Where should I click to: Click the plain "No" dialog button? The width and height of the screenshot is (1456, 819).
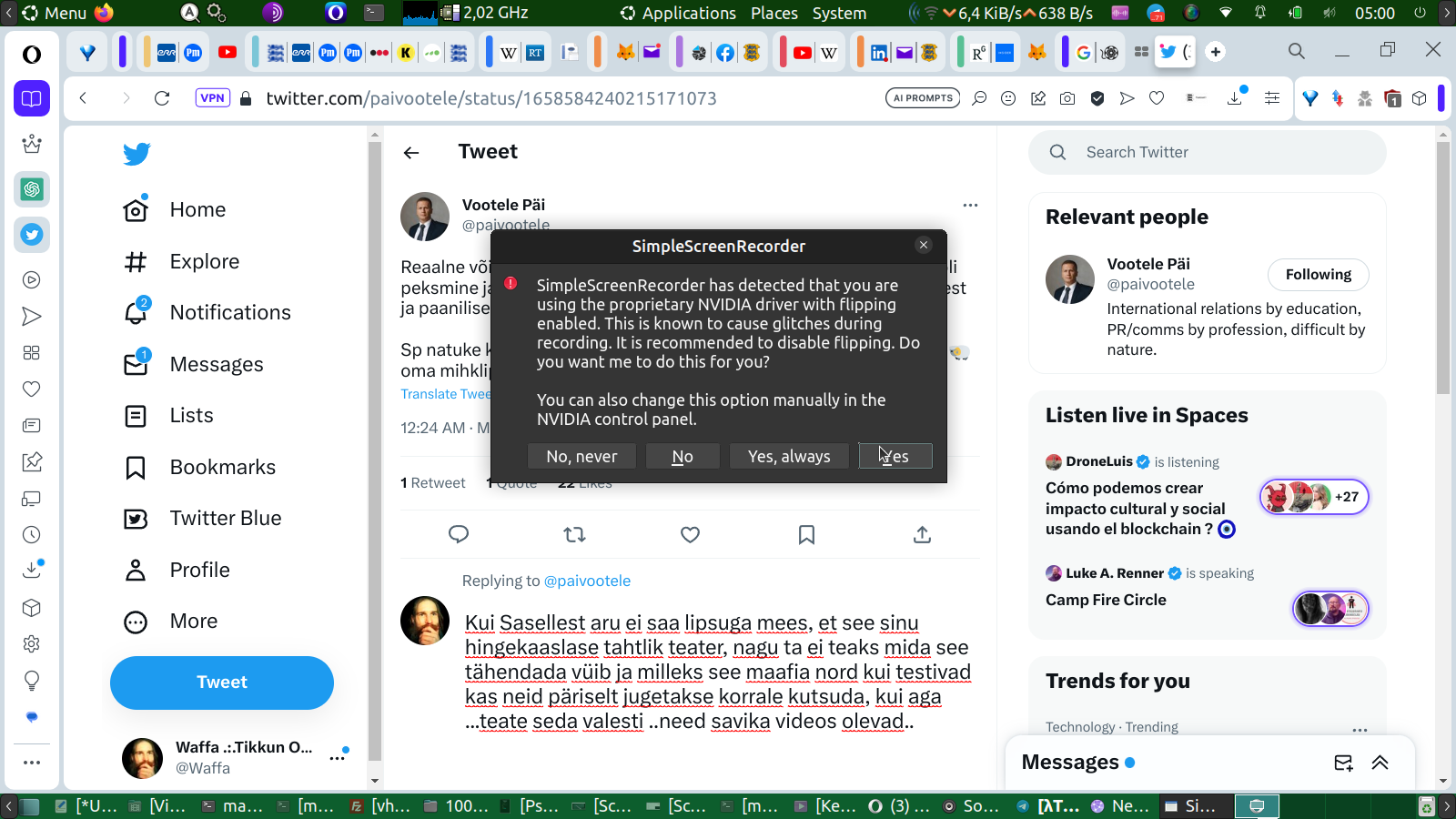682,456
